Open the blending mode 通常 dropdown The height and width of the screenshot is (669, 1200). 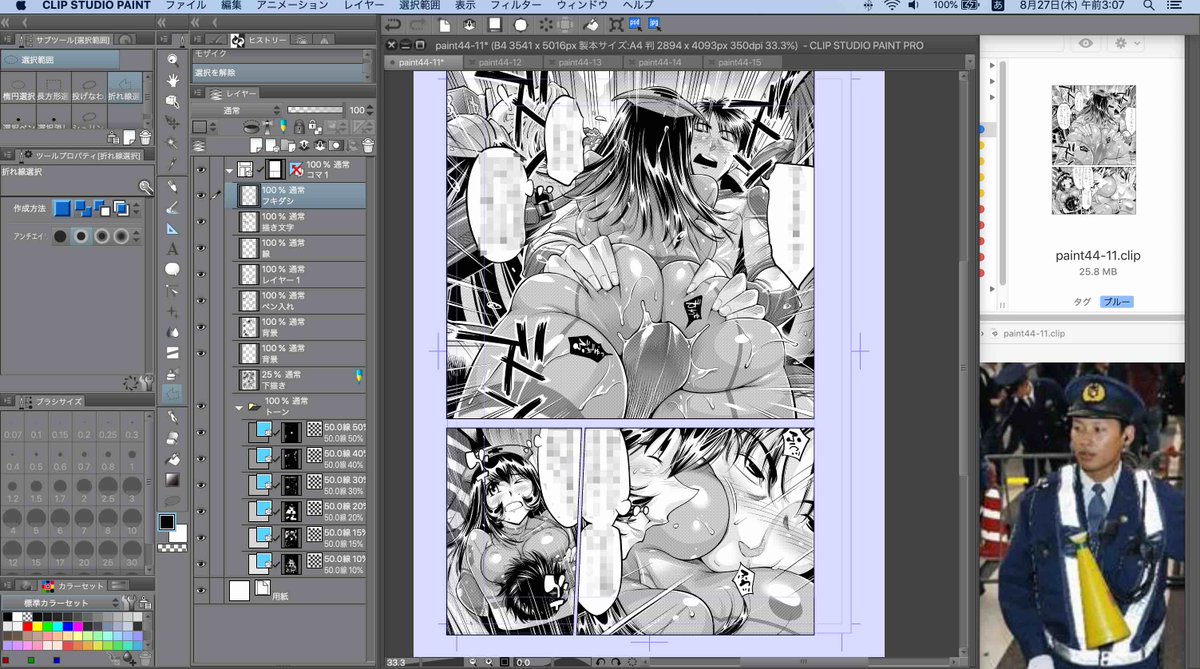click(237, 109)
